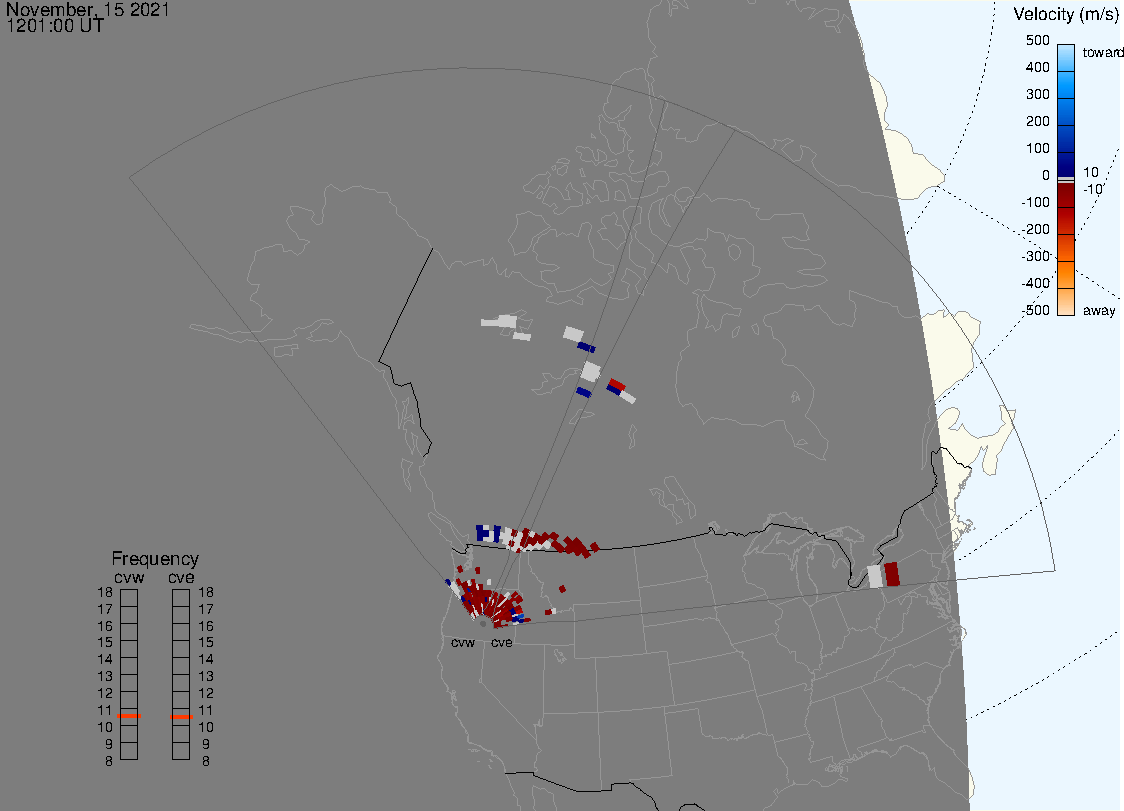Click the 15 label beside cve bar
Screen dimensions: 1124x811
tap(206, 643)
